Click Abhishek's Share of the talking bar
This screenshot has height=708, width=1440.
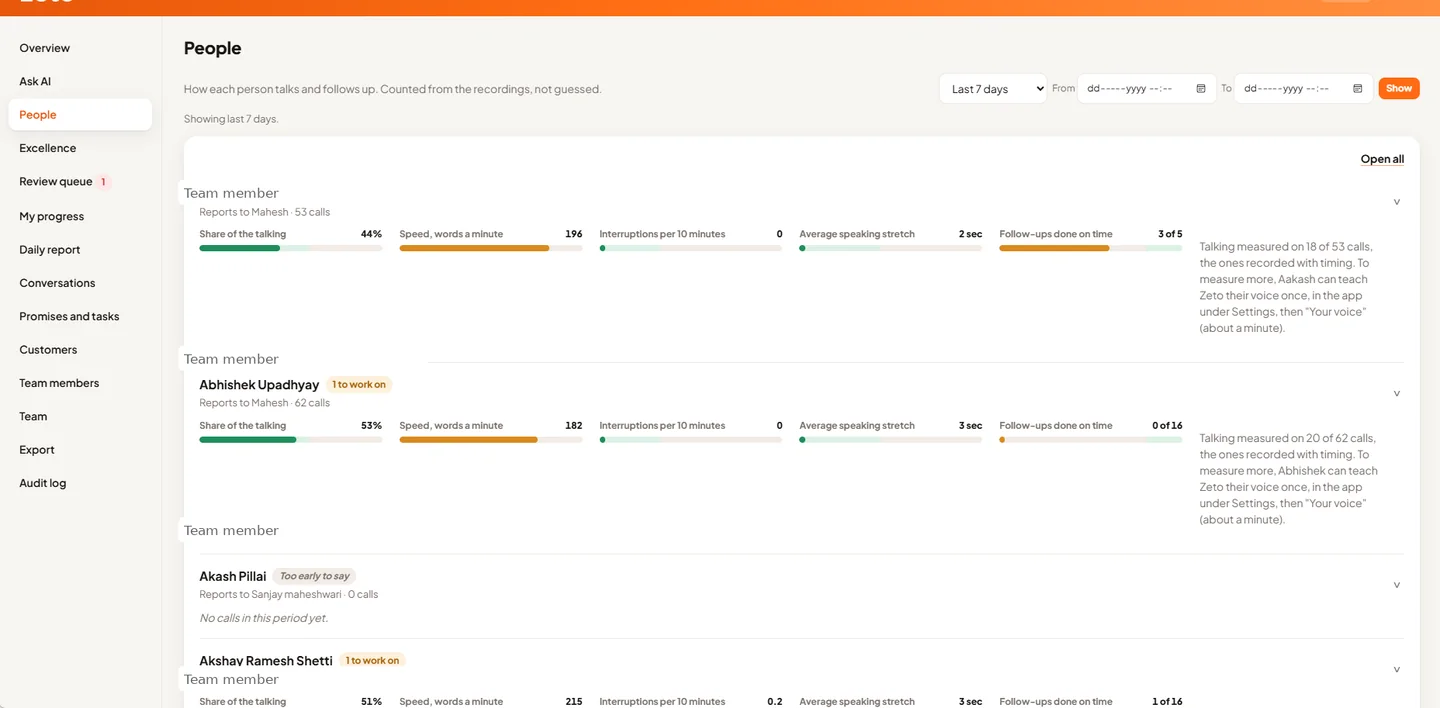[291, 439]
